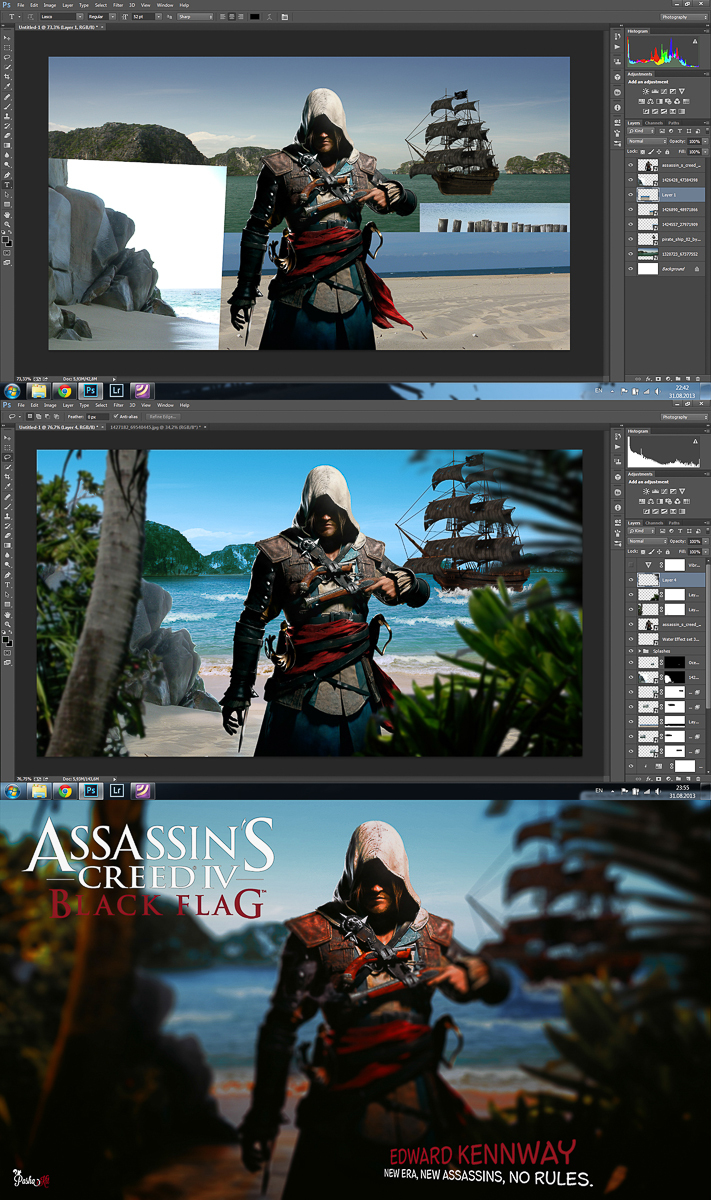Click the Refine Edge button

(x=163, y=416)
